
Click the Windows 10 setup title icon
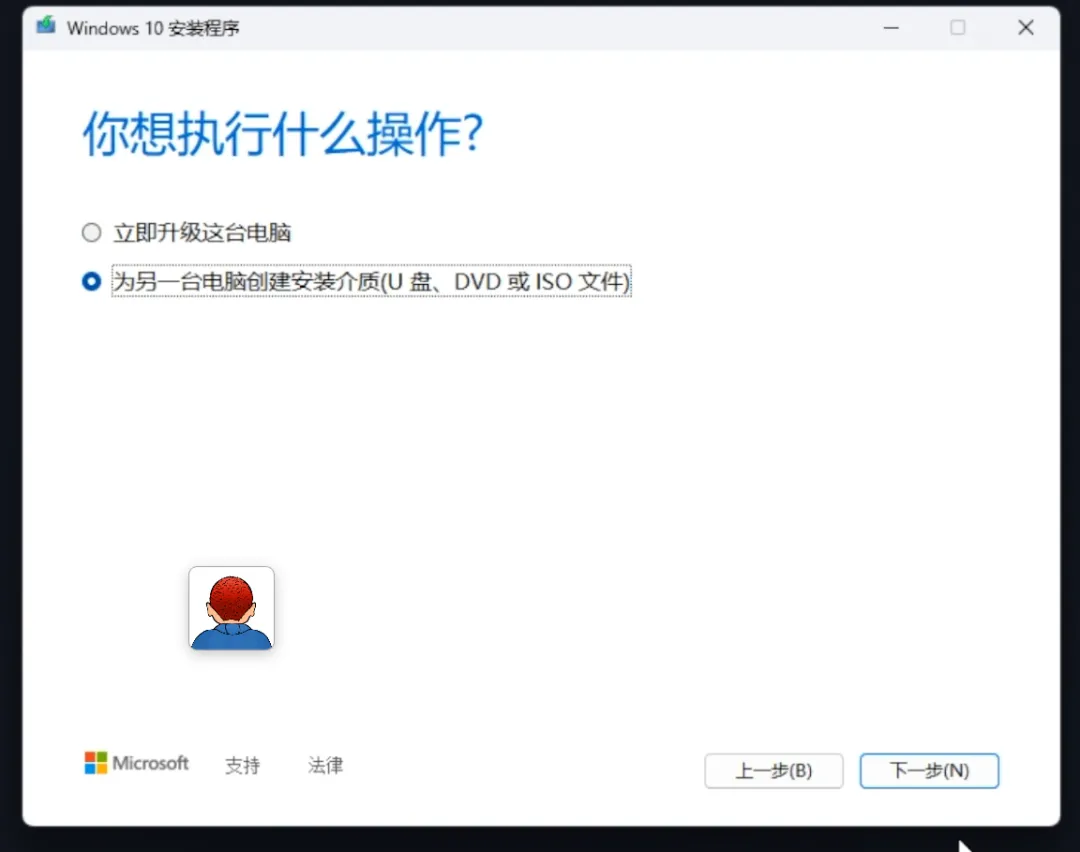(46, 26)
